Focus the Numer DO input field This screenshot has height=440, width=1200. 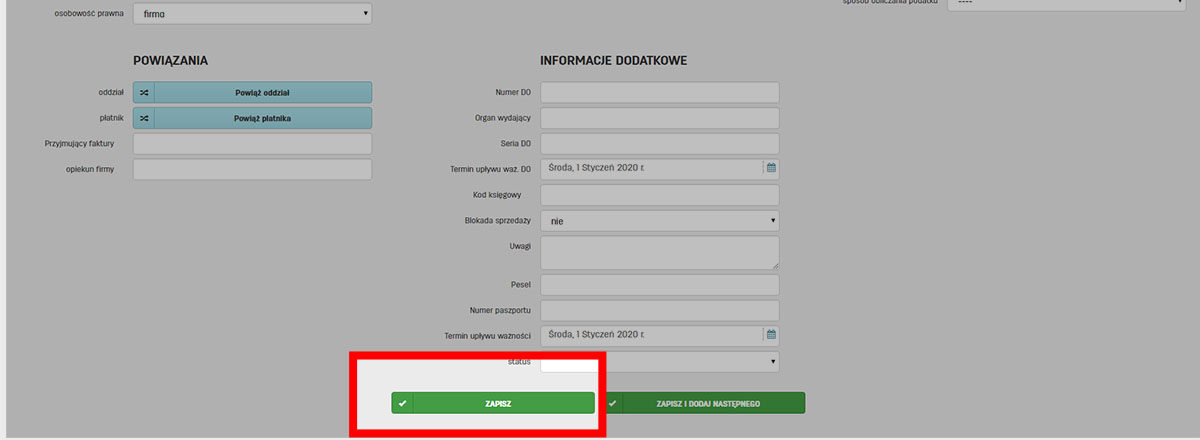coord(660,92)
